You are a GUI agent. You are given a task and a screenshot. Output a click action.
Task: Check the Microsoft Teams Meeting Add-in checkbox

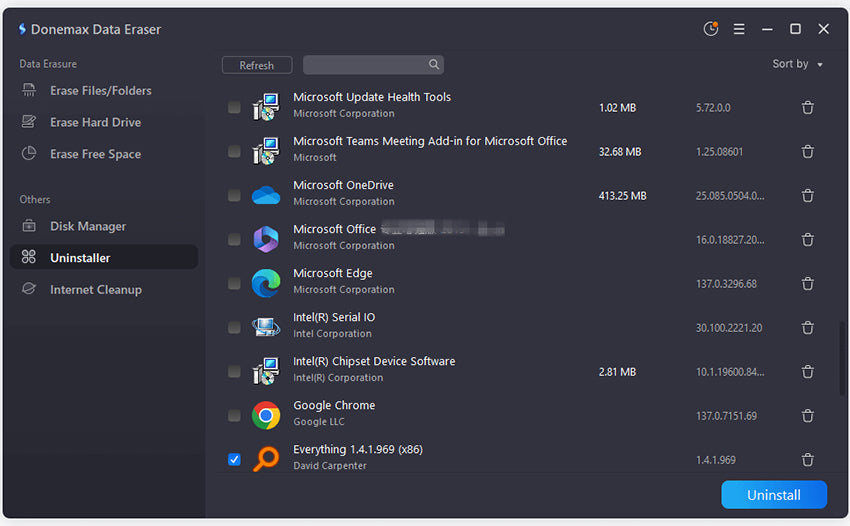pos(234,151)
